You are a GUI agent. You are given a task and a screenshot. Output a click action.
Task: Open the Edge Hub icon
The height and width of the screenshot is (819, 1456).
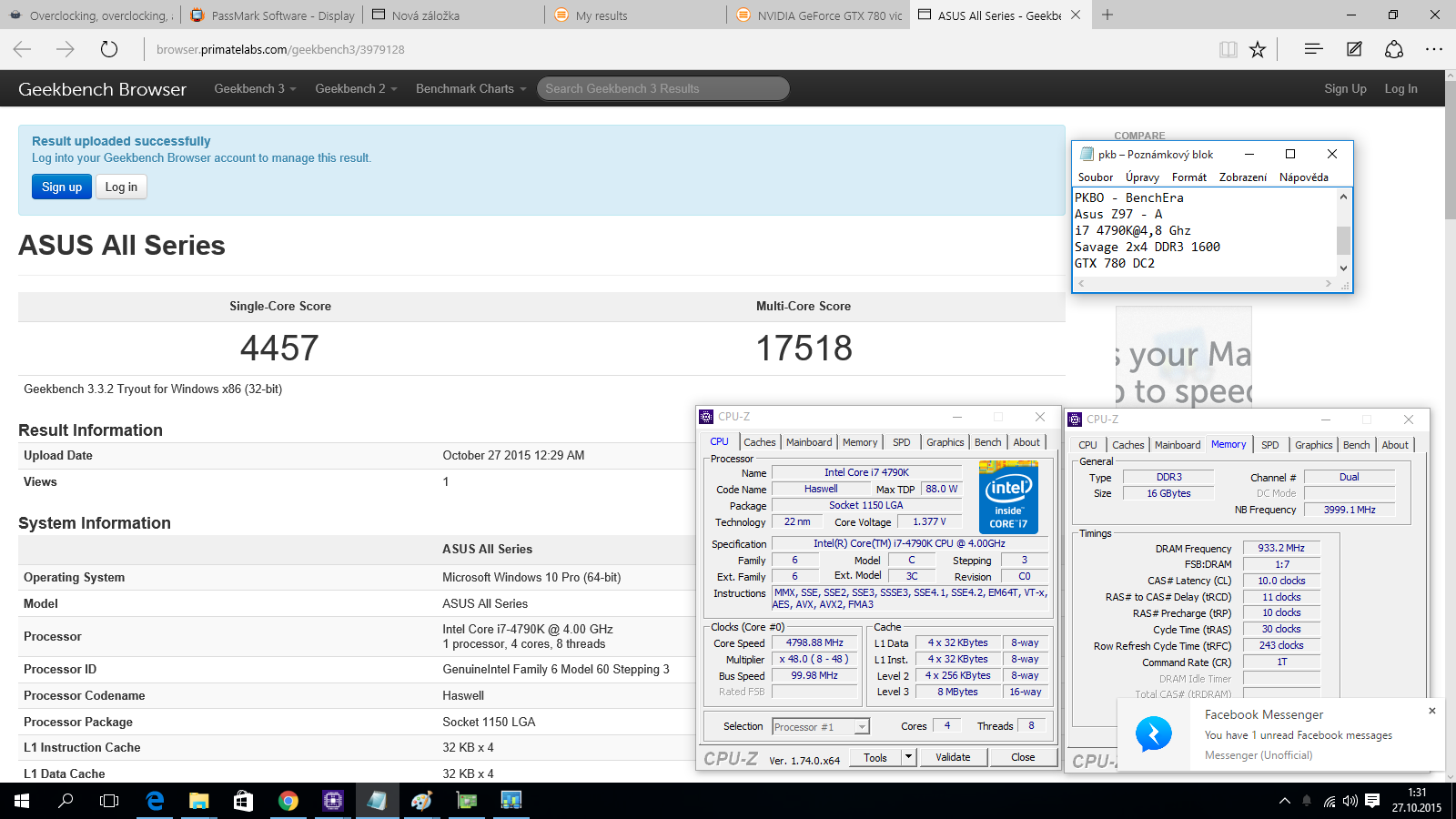[x=1313, y=49]
